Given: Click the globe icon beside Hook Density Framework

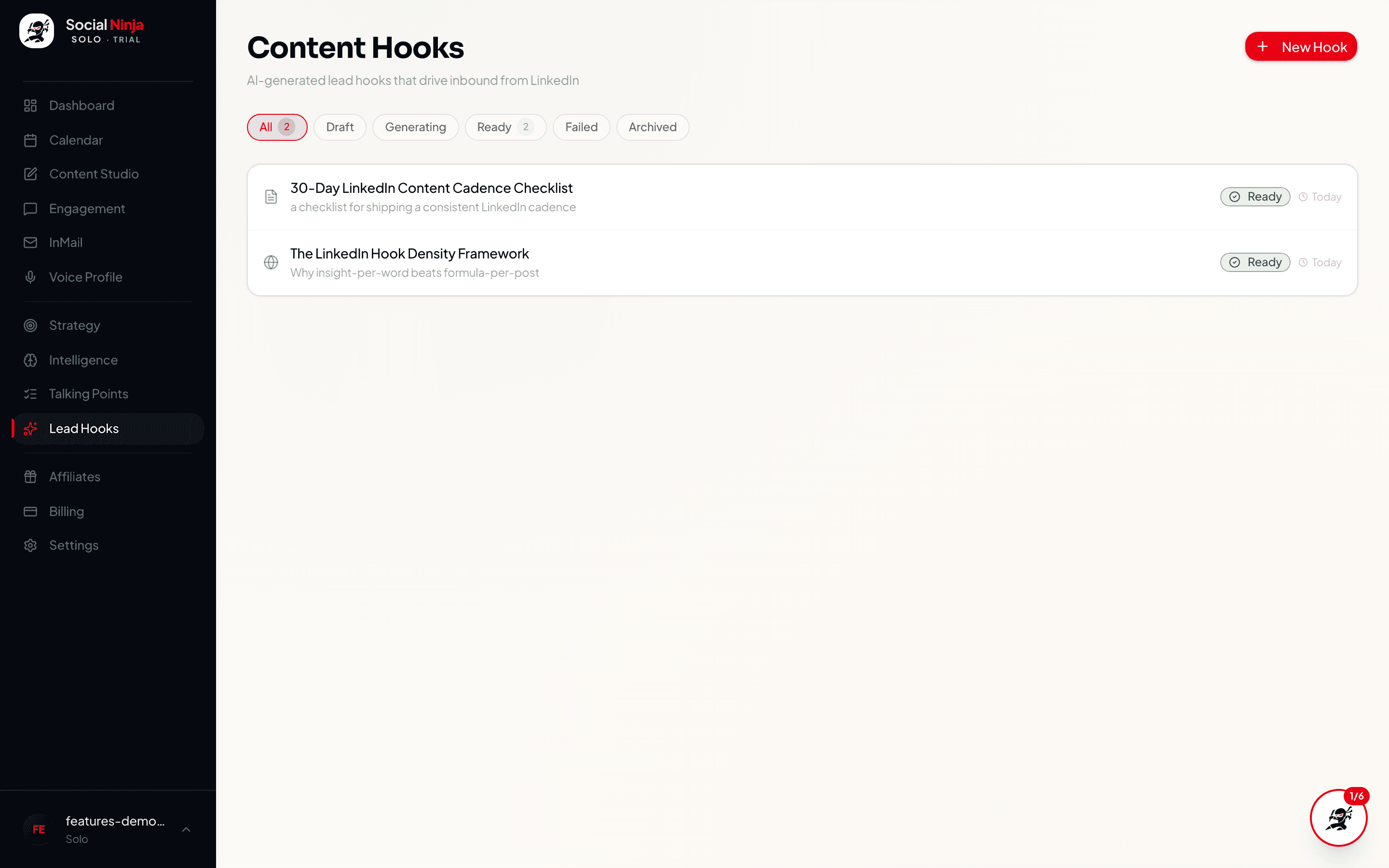Looking at the screenshot, I should [271, 262].
